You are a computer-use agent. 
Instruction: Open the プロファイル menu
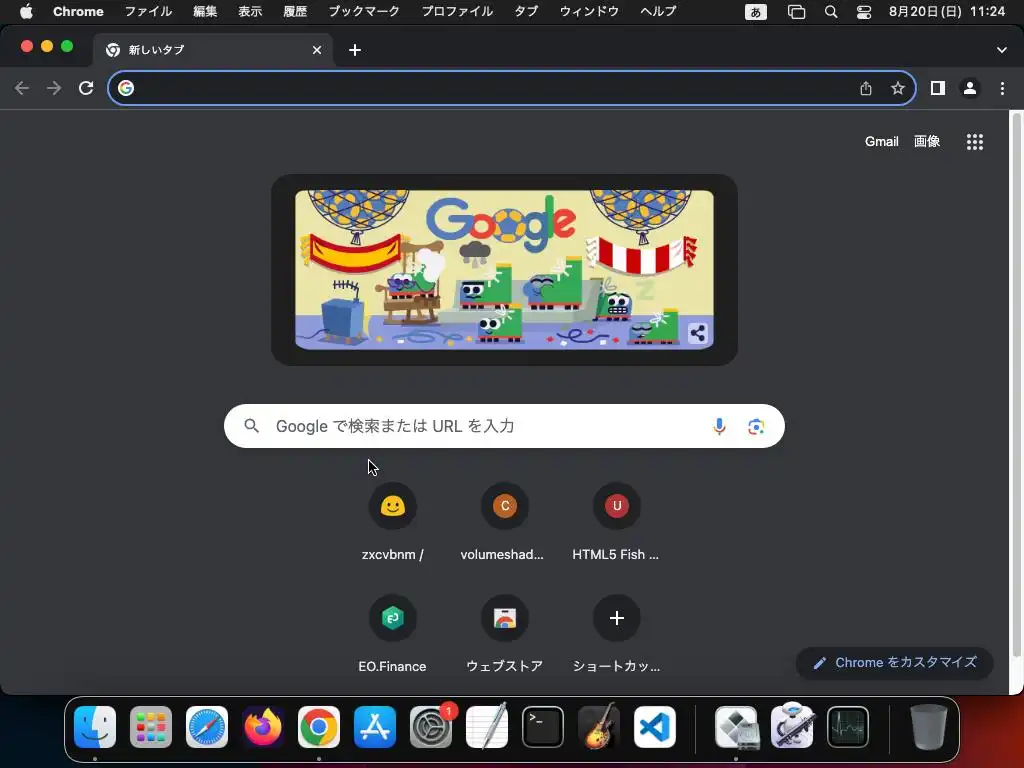click(x=457, y=11)
